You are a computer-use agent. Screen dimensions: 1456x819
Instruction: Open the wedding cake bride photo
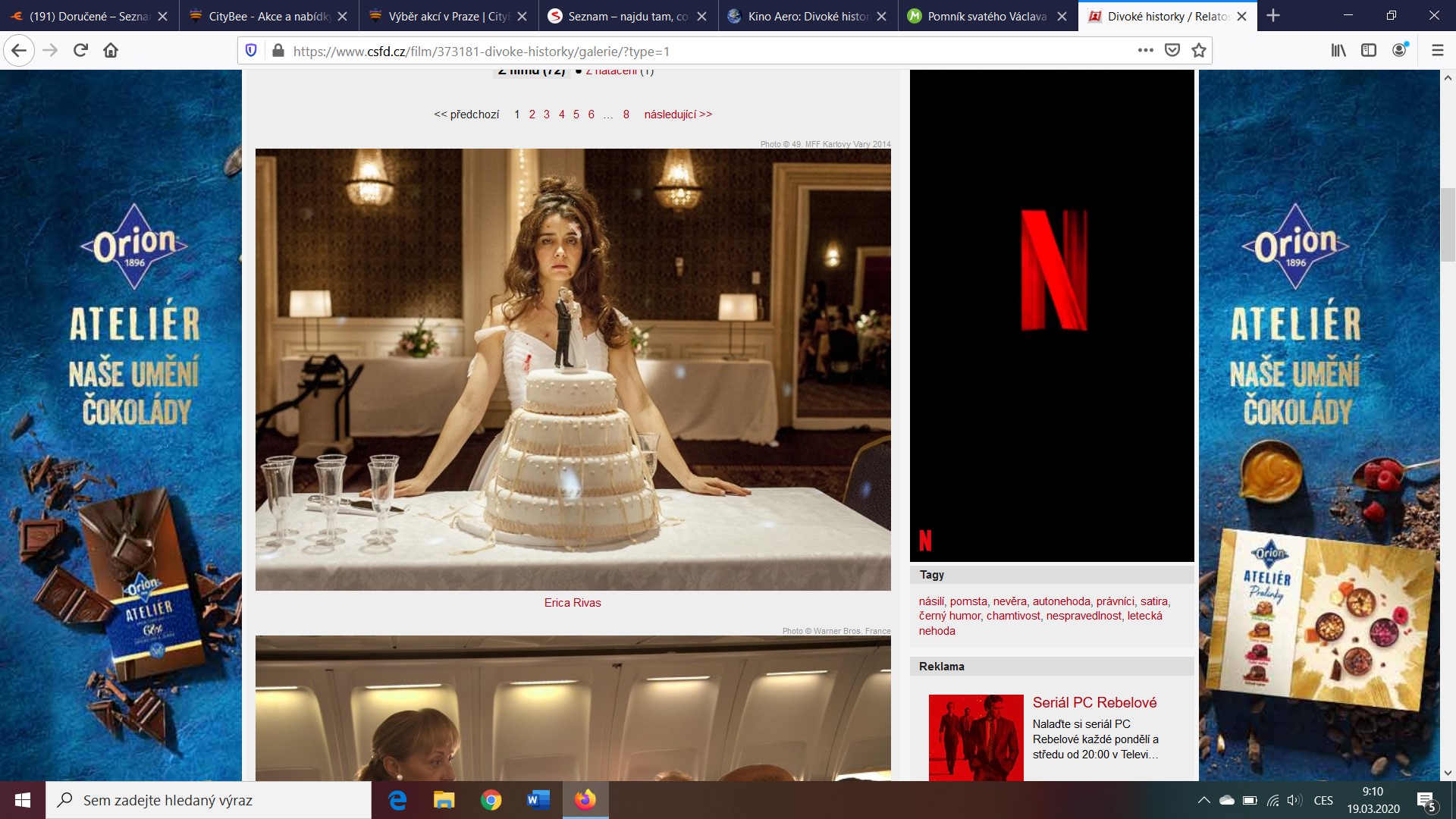point(573,369)
